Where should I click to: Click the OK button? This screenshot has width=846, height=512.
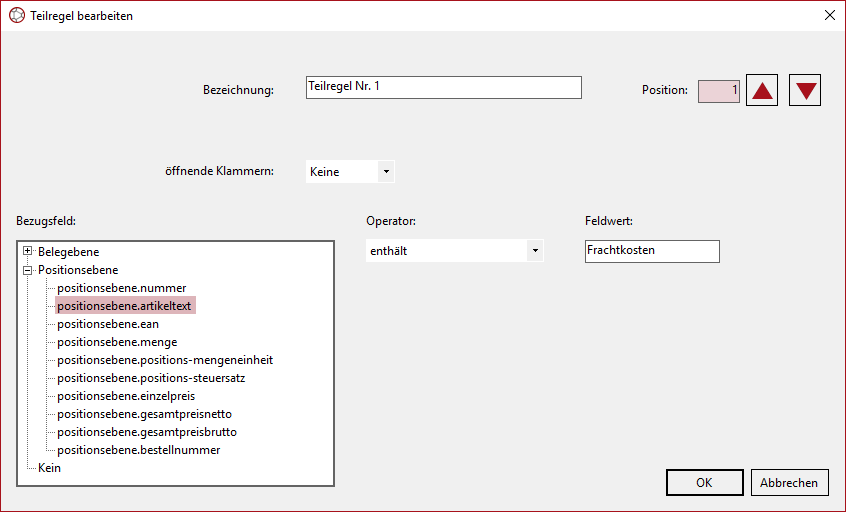704,482
